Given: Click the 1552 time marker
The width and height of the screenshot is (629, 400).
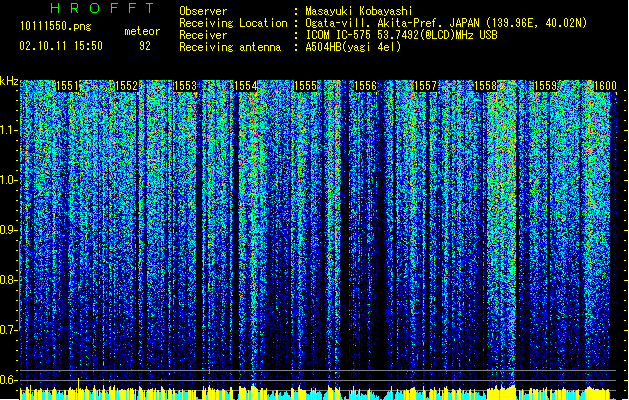Looking at the screenshot, I should pyautogui.click(x=126, y=86).
